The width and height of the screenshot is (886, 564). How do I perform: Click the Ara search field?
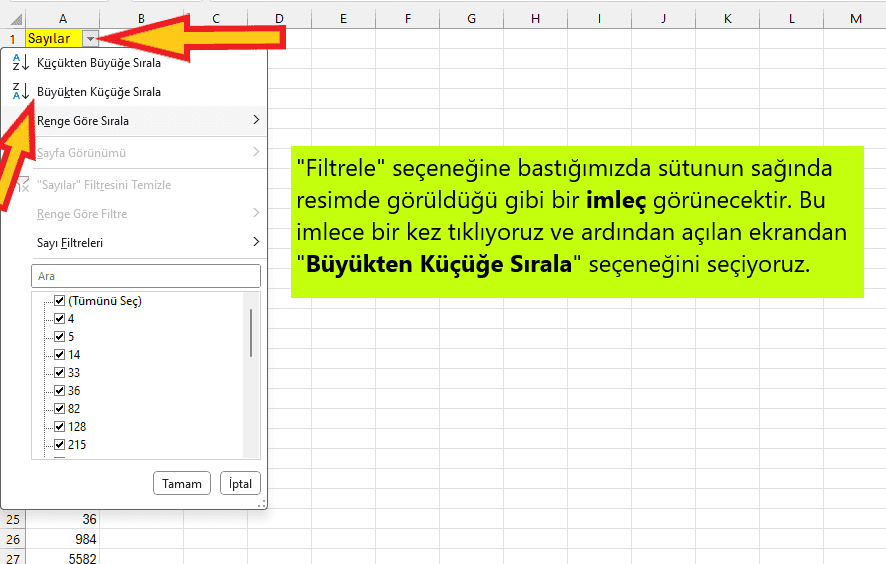pyautogui.click(x=146, y=276)
